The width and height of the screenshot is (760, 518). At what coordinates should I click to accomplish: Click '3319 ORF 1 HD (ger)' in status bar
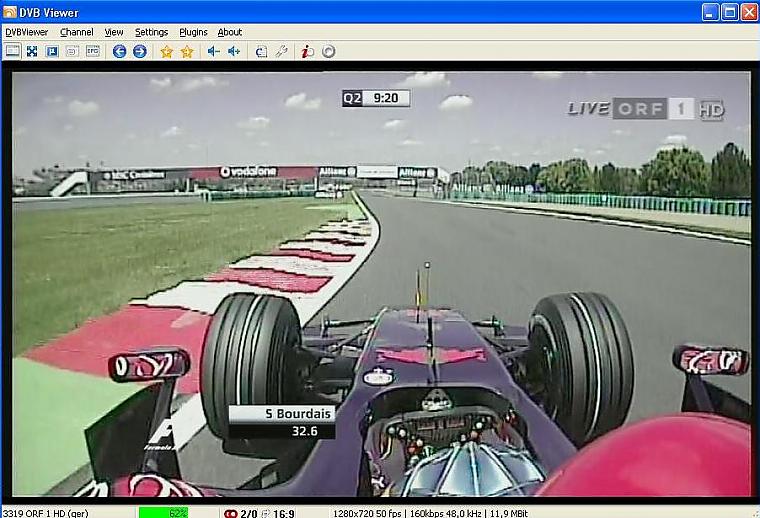point(46,513)
